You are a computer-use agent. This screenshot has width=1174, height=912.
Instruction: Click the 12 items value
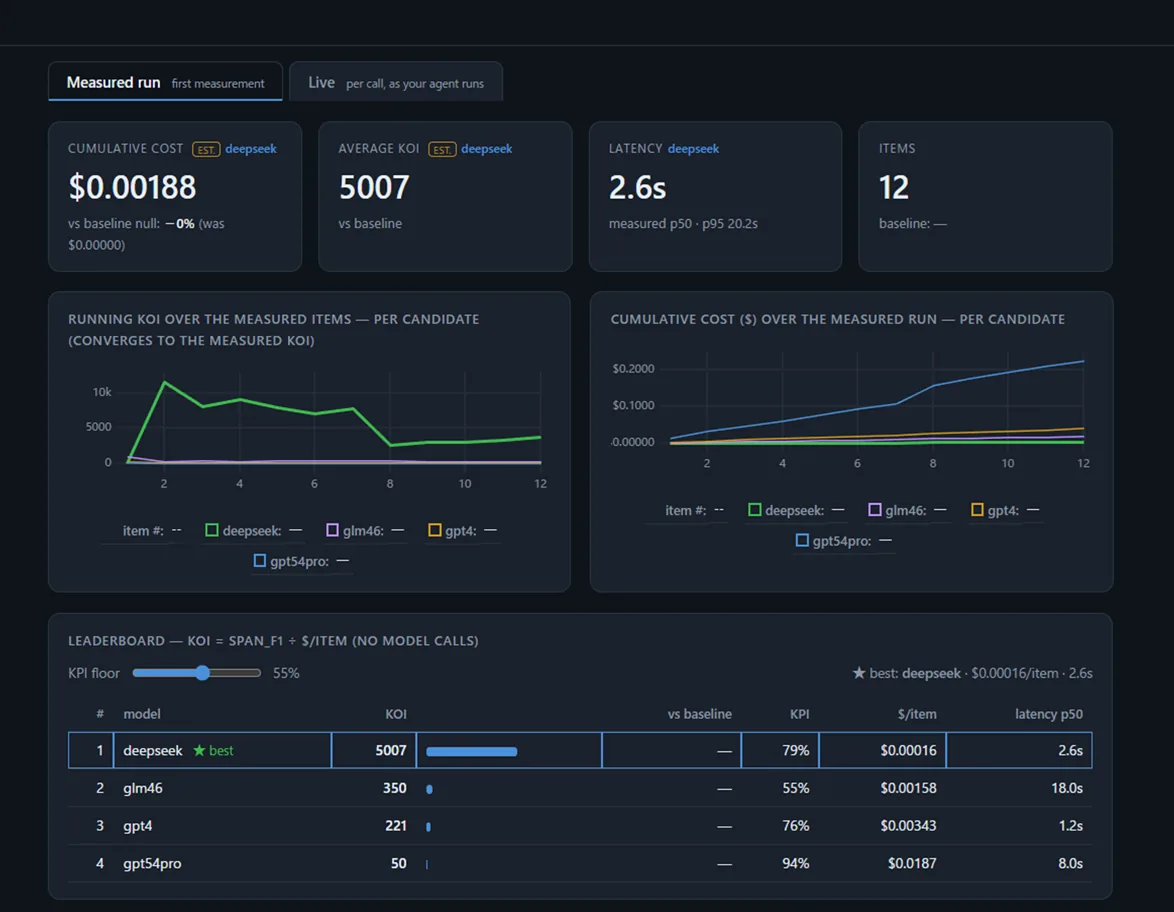(894, 187)
